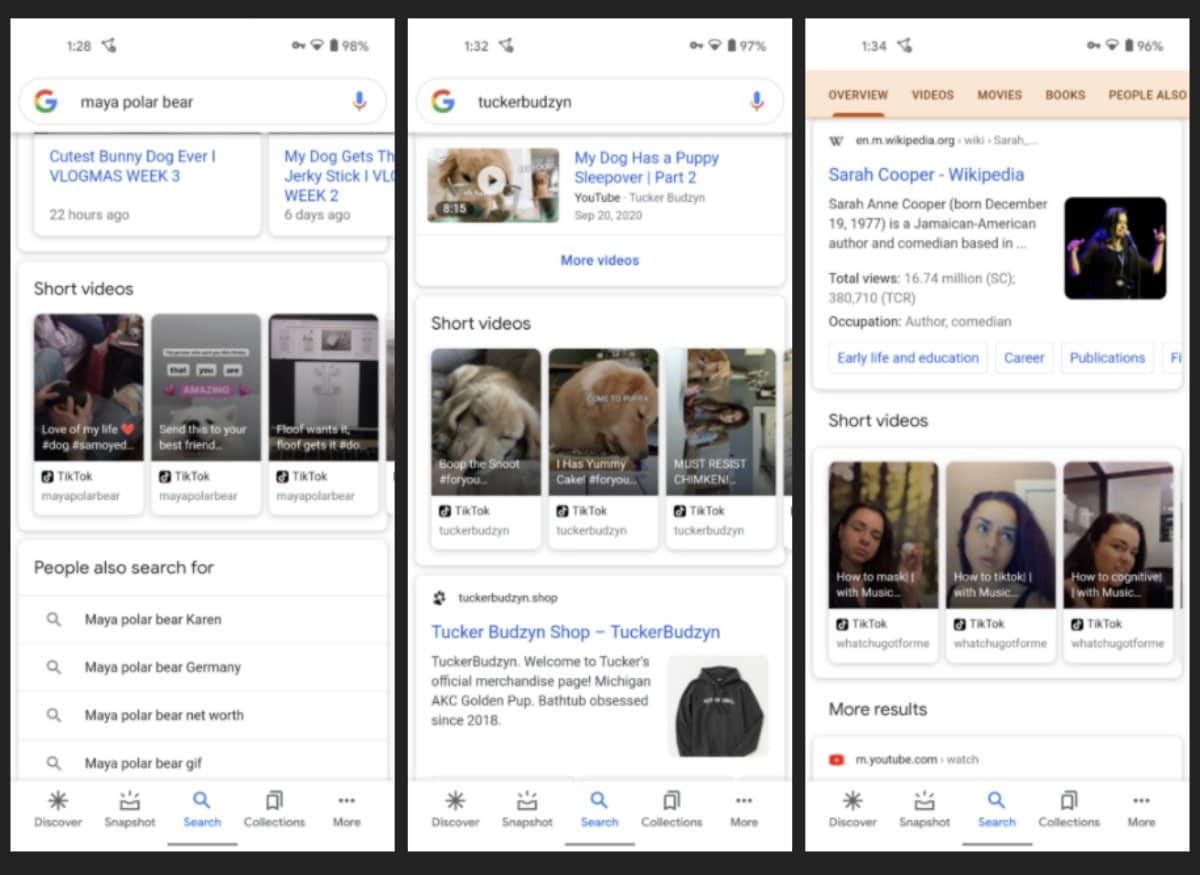Open Discover on the Sarah Cooper results screen
Image resolution: width=1200 pixels, height=875 pixels.
click(x=852, y=809)
